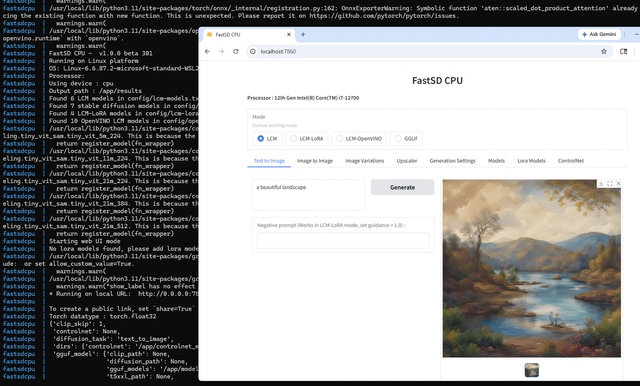
Task: Click terminal line "'controlnet': None,"
Action: click(86, 331)
